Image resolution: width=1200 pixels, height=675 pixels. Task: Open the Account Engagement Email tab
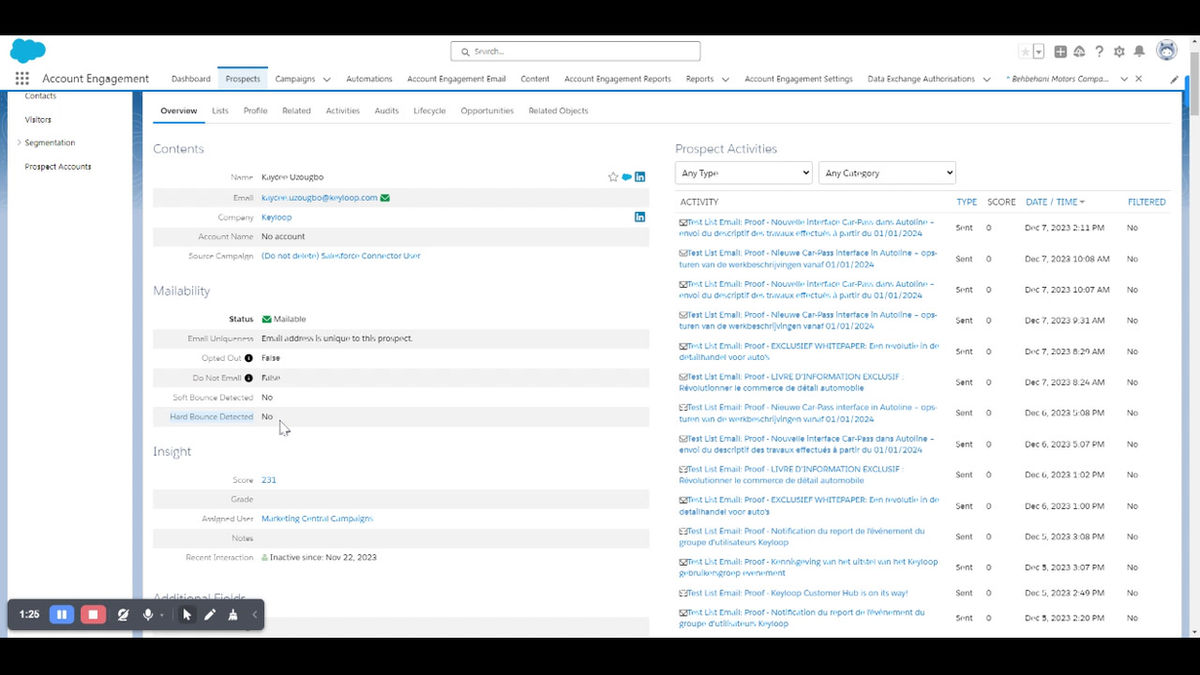click(x=456, y=79)
